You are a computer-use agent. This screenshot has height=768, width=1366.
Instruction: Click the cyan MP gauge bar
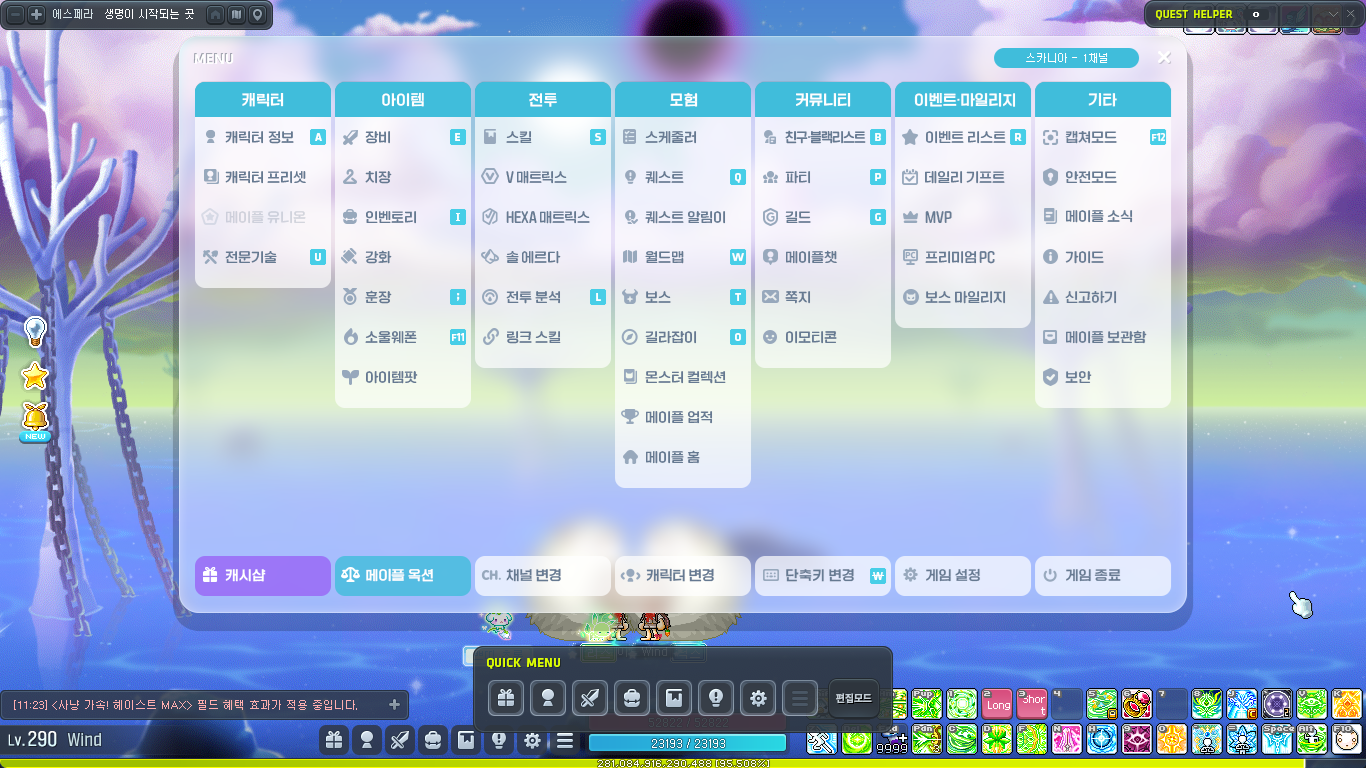[687, 743]
